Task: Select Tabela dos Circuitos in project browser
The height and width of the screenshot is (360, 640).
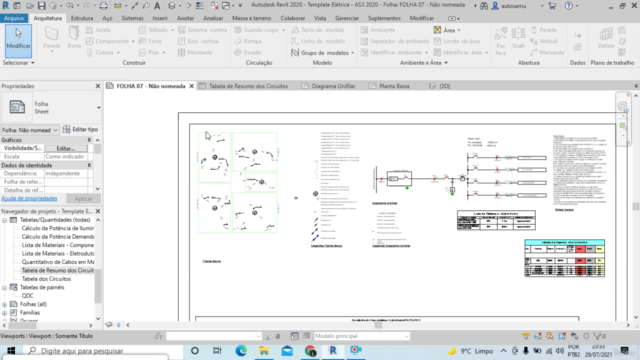Action: coord(46,279)
